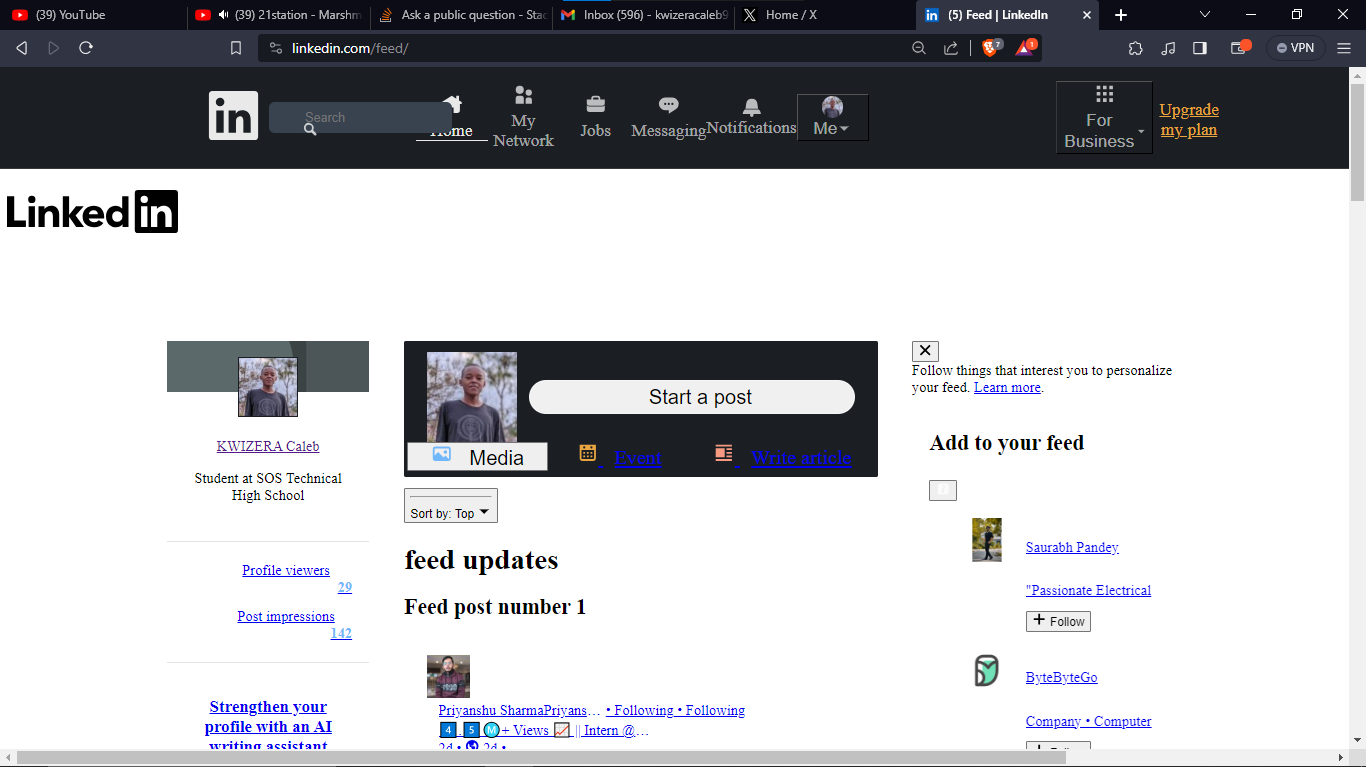Click the LinkedIn search field

point(360,117)
